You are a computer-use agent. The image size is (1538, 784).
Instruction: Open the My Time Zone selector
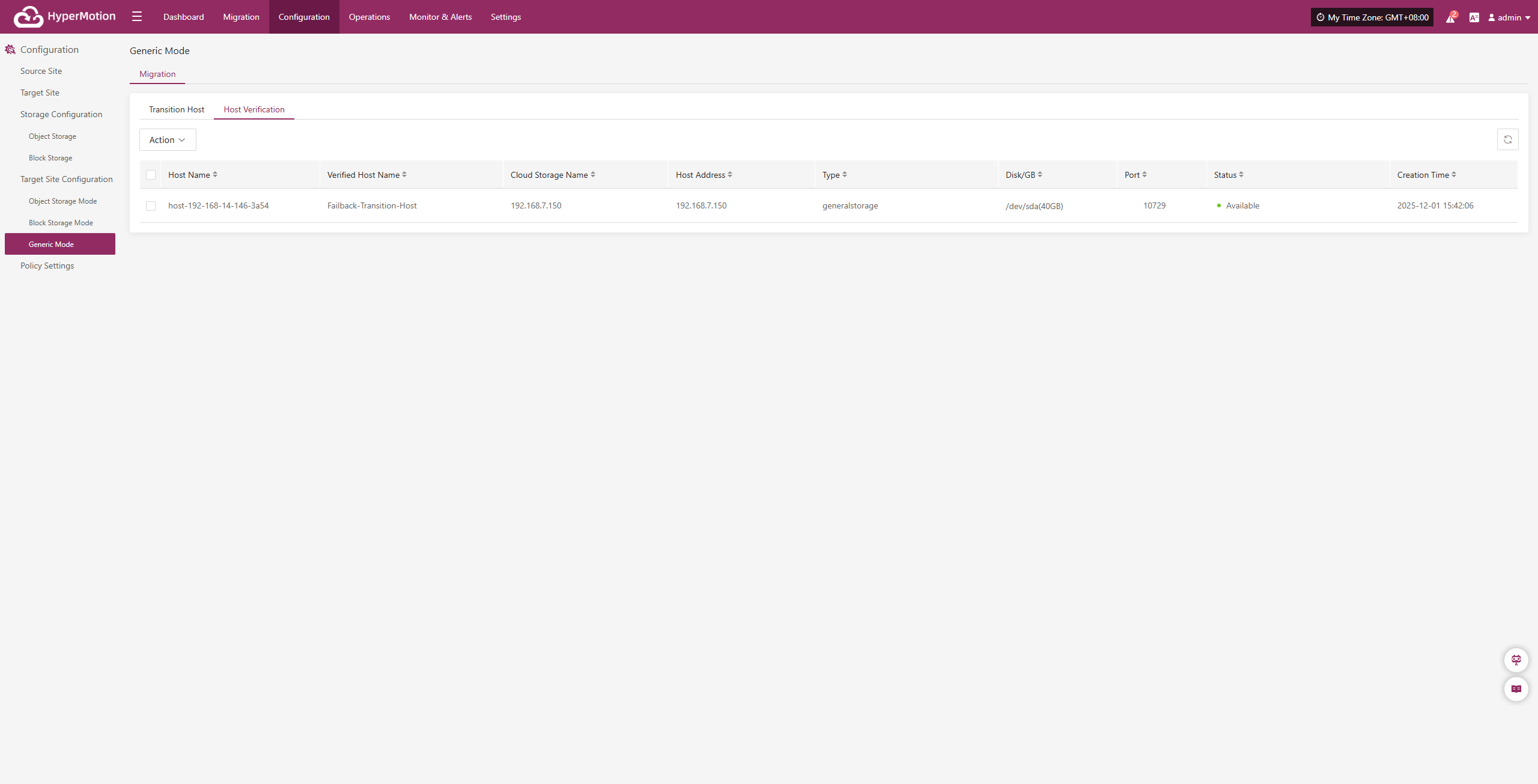point(1372,17)
